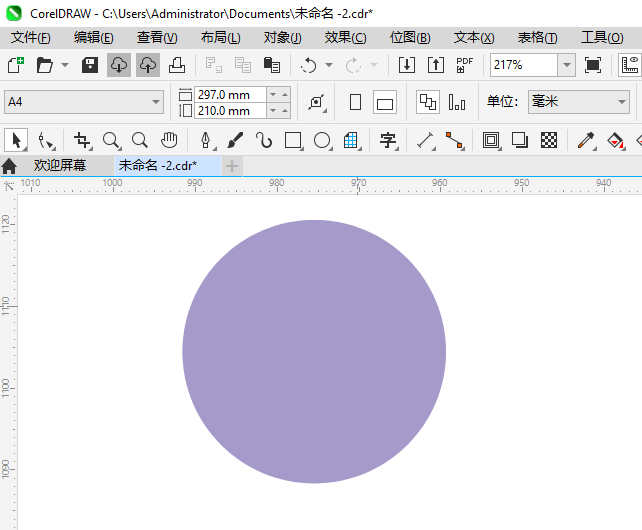Click the Import icon

tap(407, 65)
